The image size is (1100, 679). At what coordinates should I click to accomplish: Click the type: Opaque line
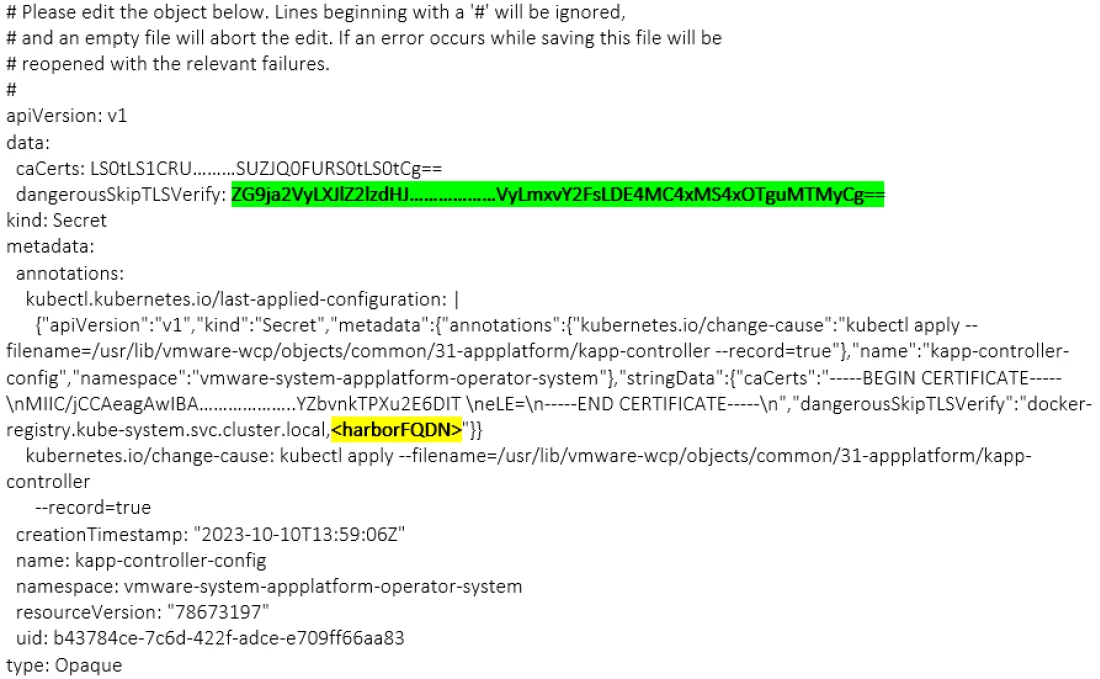pyautogui.click(x=64, y=665)
